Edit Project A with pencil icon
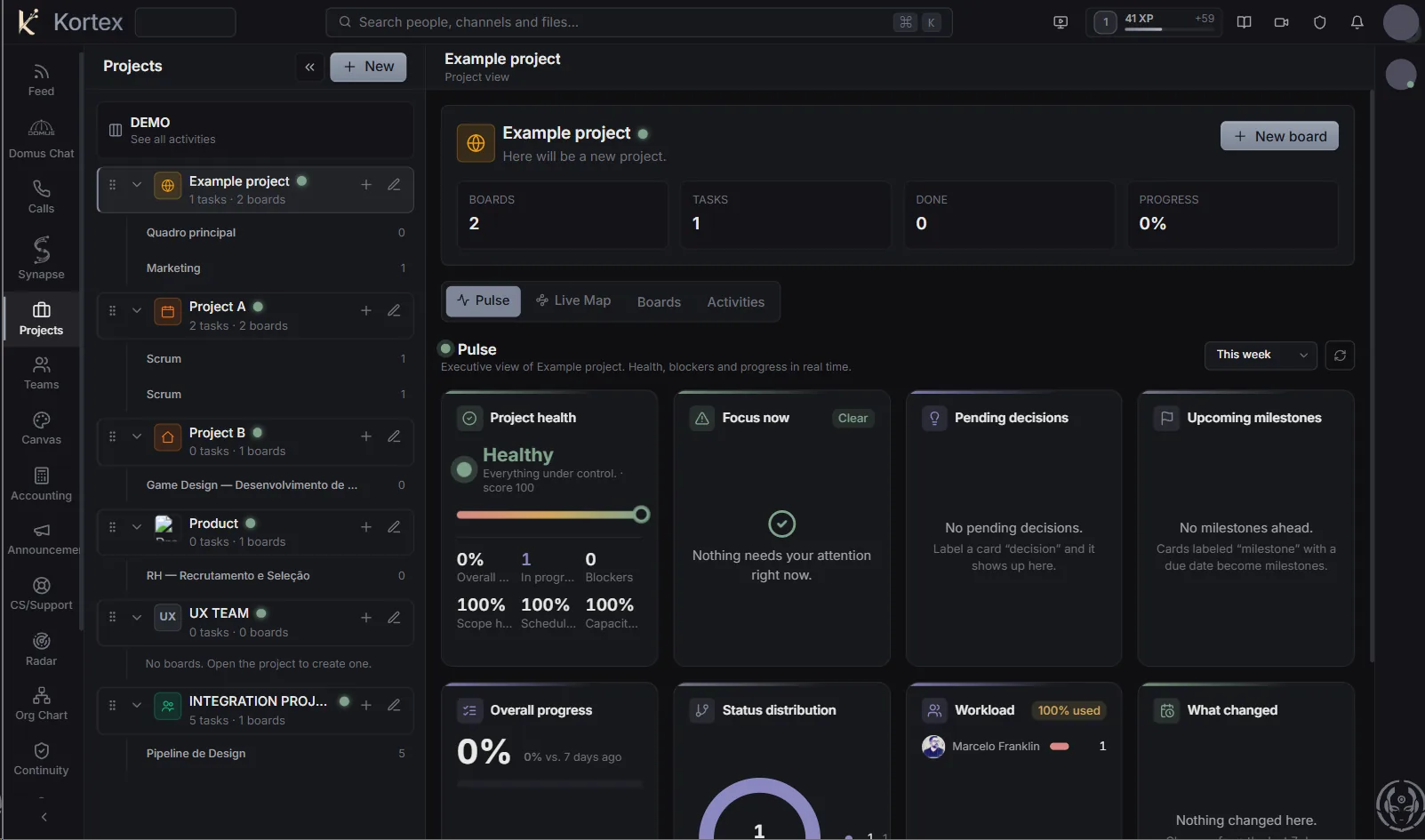The height and width of the screenshot is (840, 1425). [x=394, y=311]
